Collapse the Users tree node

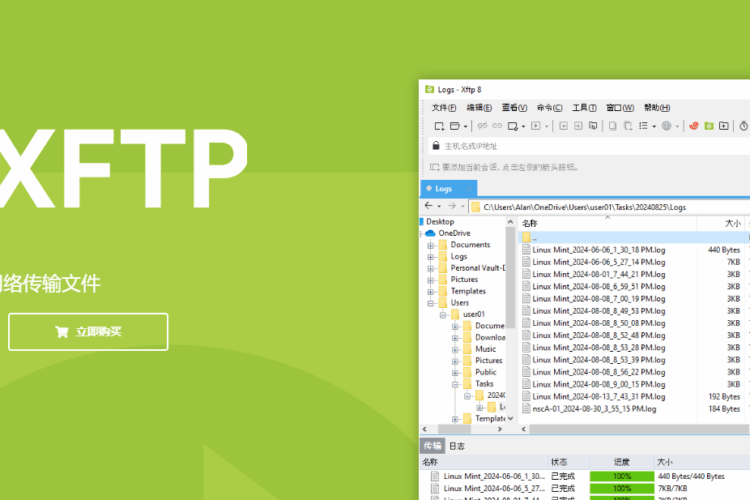coord(430,303)
